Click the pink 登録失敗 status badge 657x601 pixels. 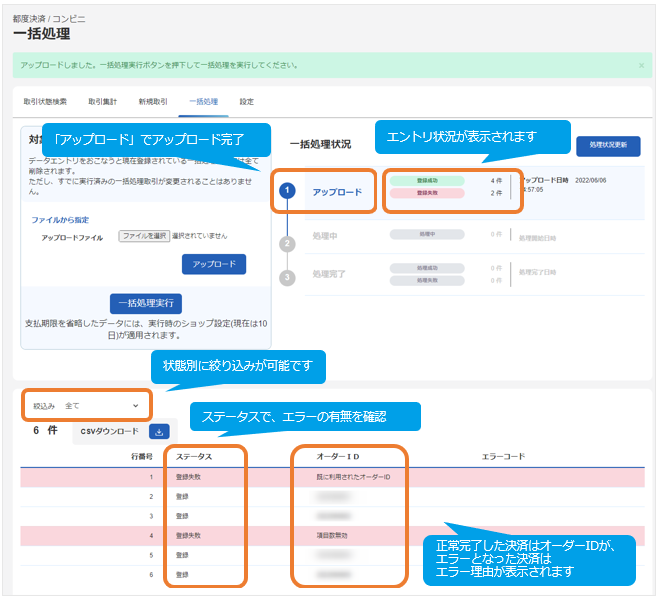[427, 193]
